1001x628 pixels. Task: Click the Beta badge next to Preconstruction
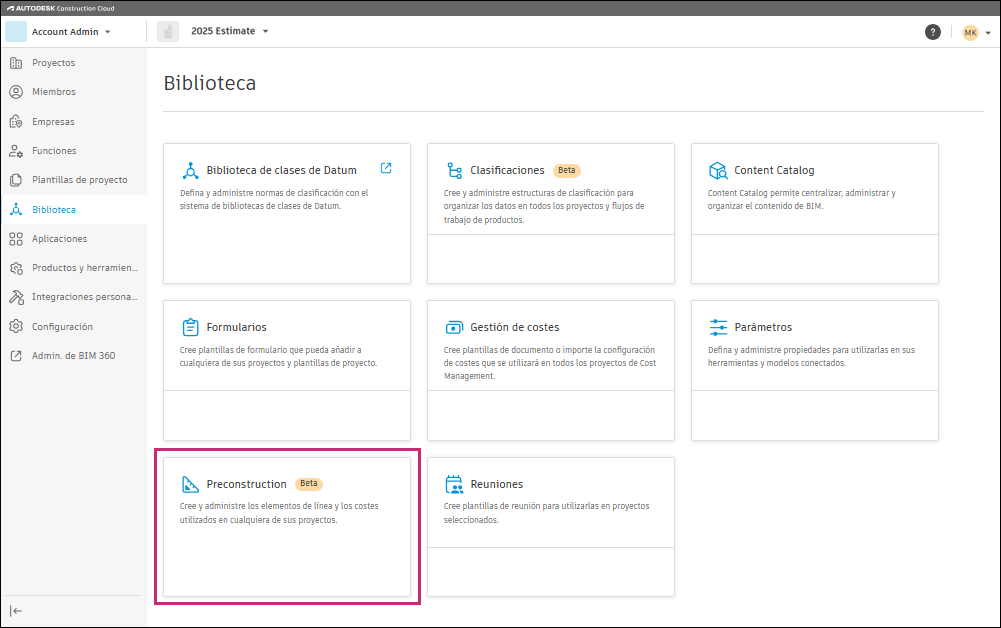tap(309, 483)
